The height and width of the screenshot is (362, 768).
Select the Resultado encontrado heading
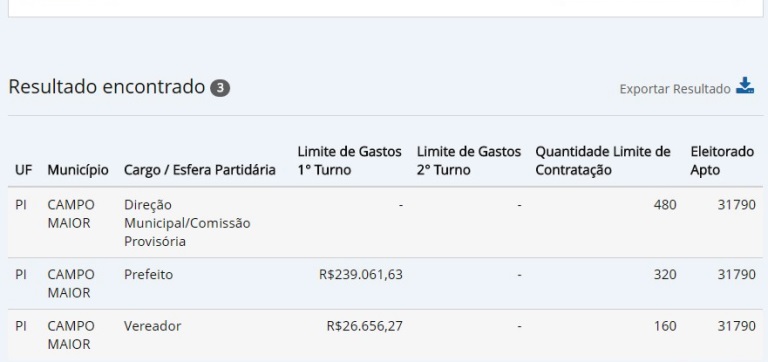click(x=106, y=87)
